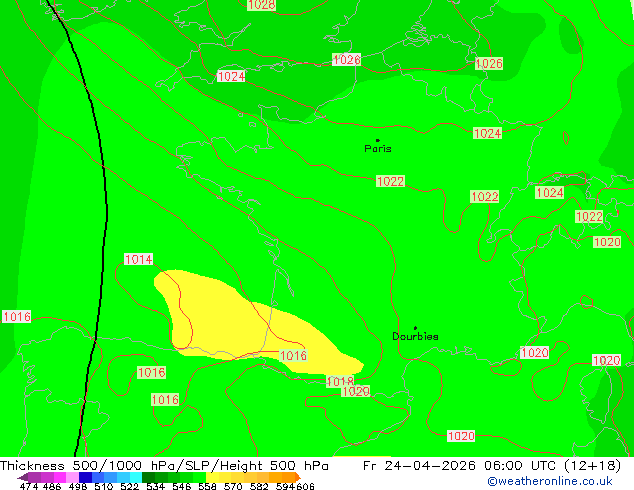This screenshot has width=634, height=490.
Task: Click the black dot marking Dourbies
Action: click(415, 328)
